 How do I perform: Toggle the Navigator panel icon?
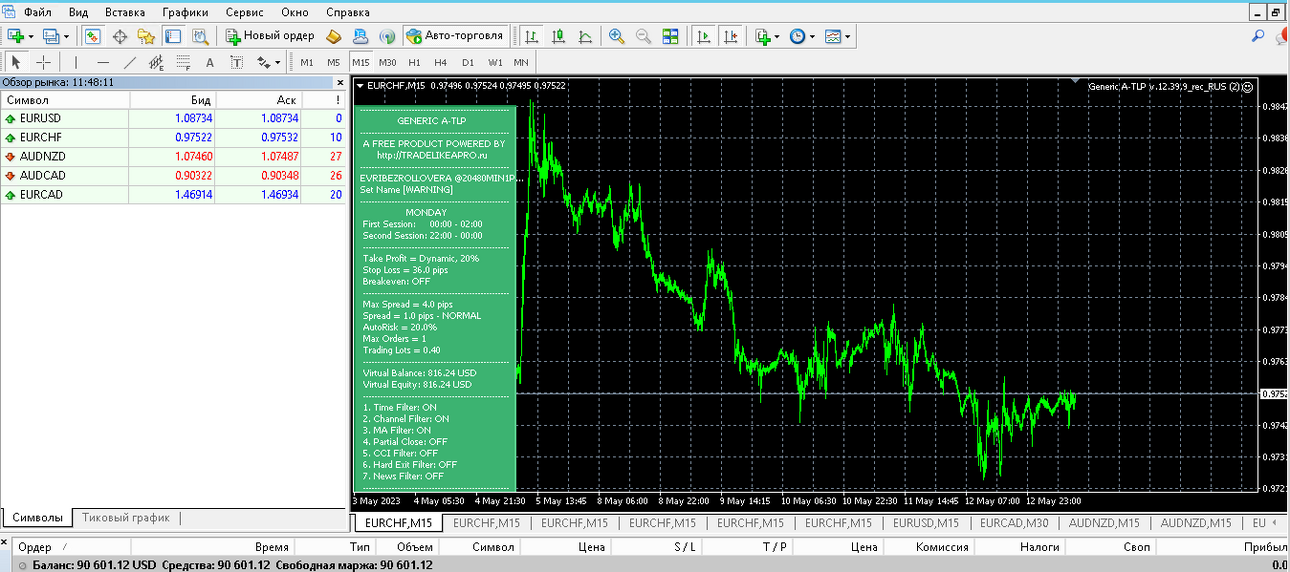[146, 36]
